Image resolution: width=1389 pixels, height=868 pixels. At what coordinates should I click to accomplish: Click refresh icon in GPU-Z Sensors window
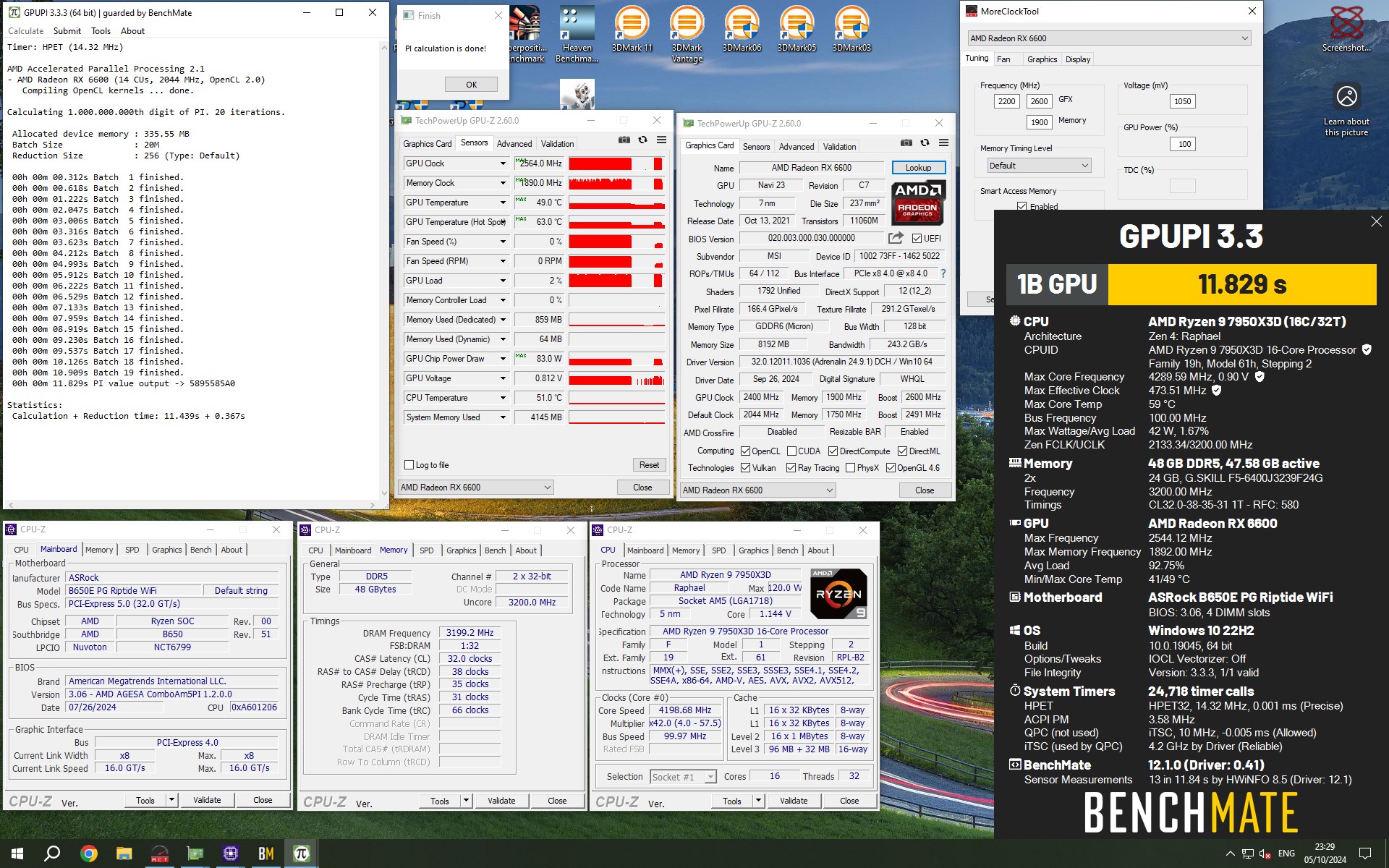[x=642, y=140]
